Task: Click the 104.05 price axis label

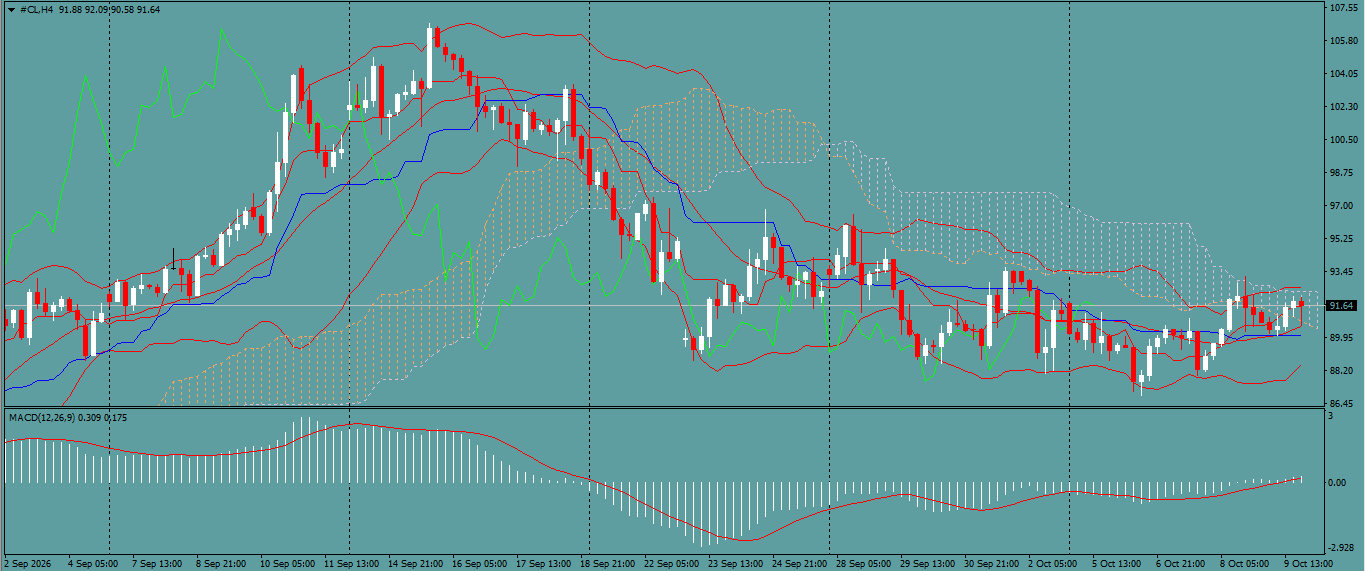Action: pyautogui.click(x=1343, y=74)
